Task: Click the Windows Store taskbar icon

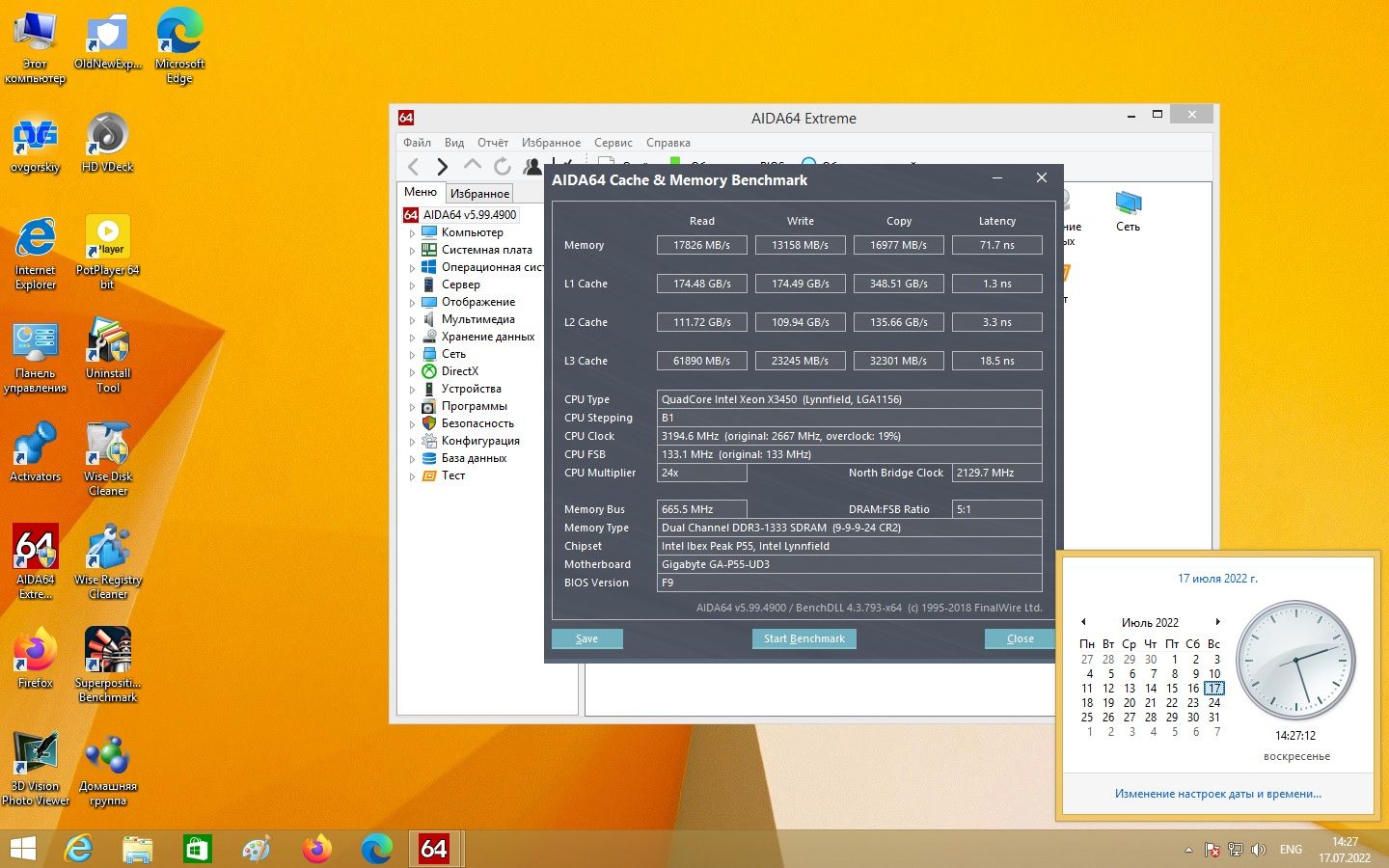Action: pos(197,849)
